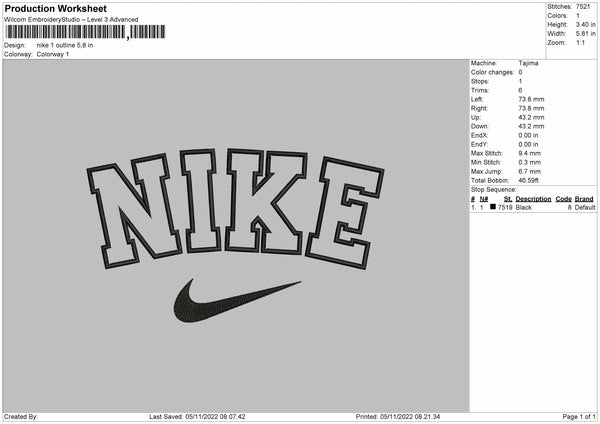Click the swoosh logo in the preview
Image resolution: width=600 pixels, height=424 pixels.
point(237,301)
